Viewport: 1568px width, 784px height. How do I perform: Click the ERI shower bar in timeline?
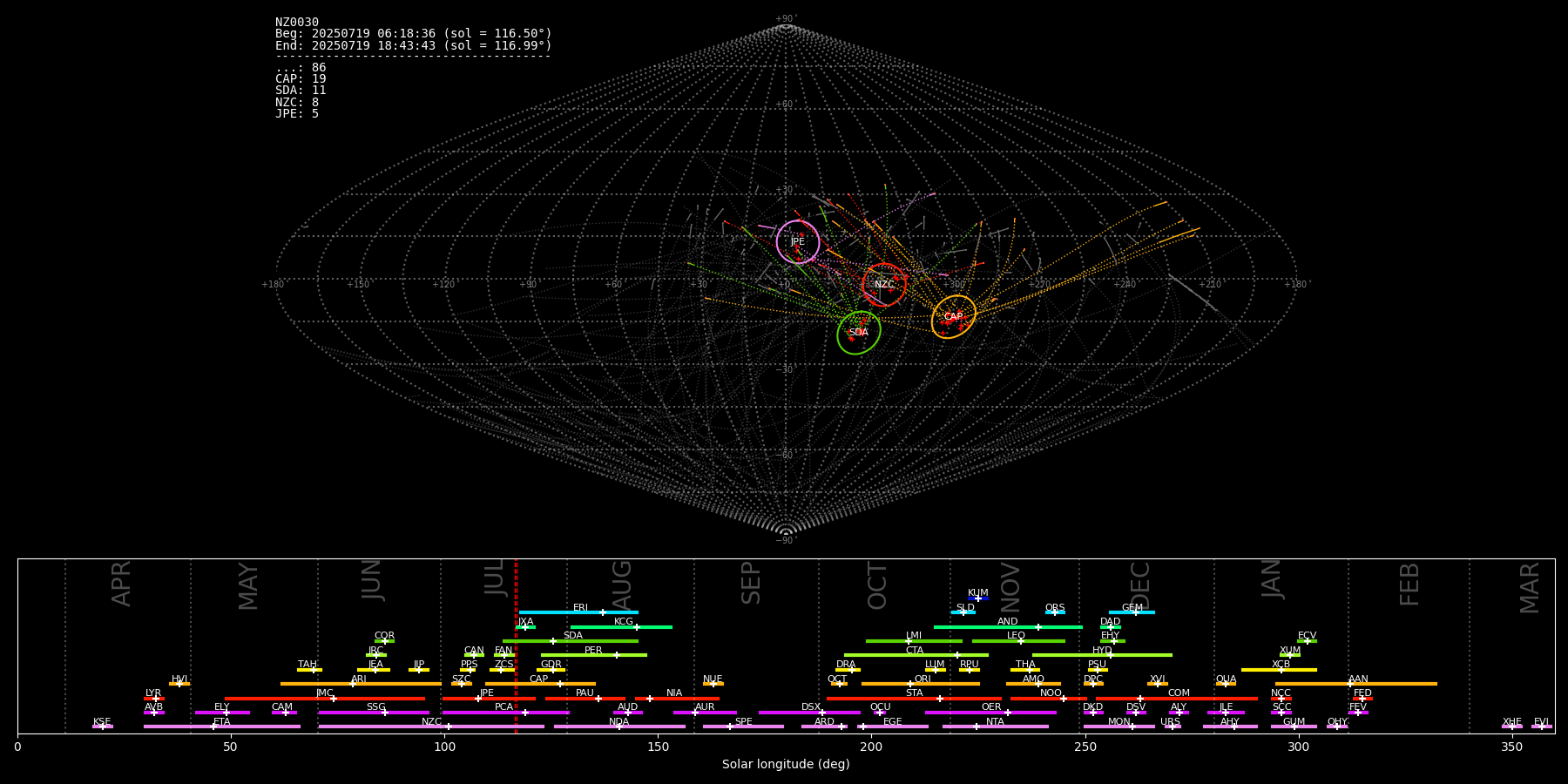pyautogui.click(x=578, y=612)
